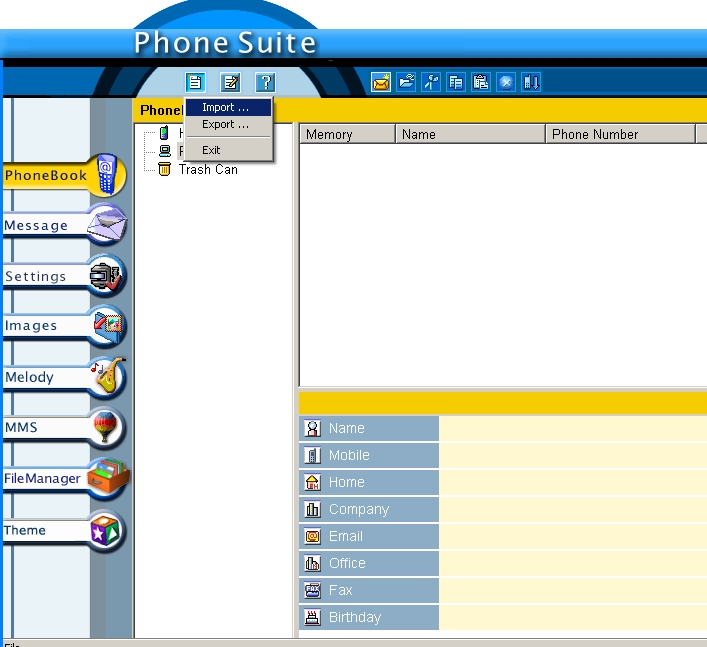Select the Trash Can tree item
Viewport: 707px width, 647px height.
coord(208,170)
